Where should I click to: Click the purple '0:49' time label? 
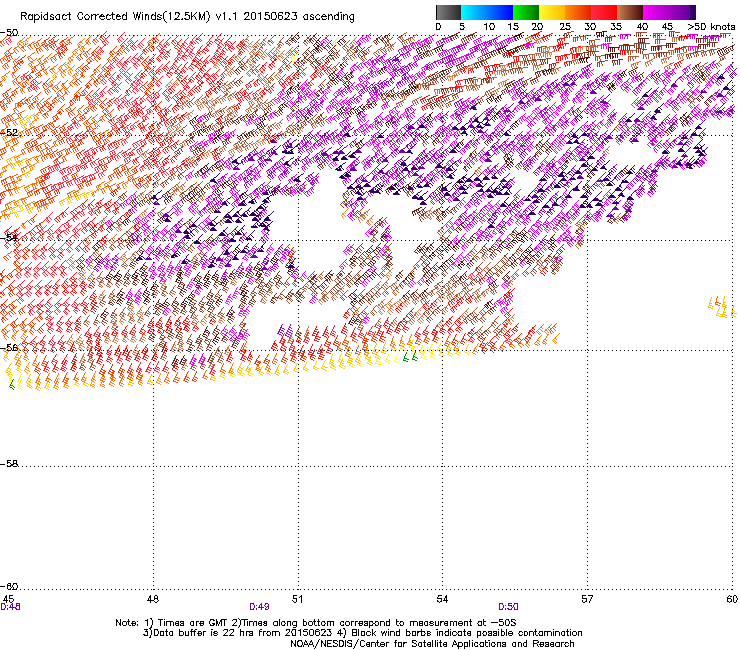259,607
